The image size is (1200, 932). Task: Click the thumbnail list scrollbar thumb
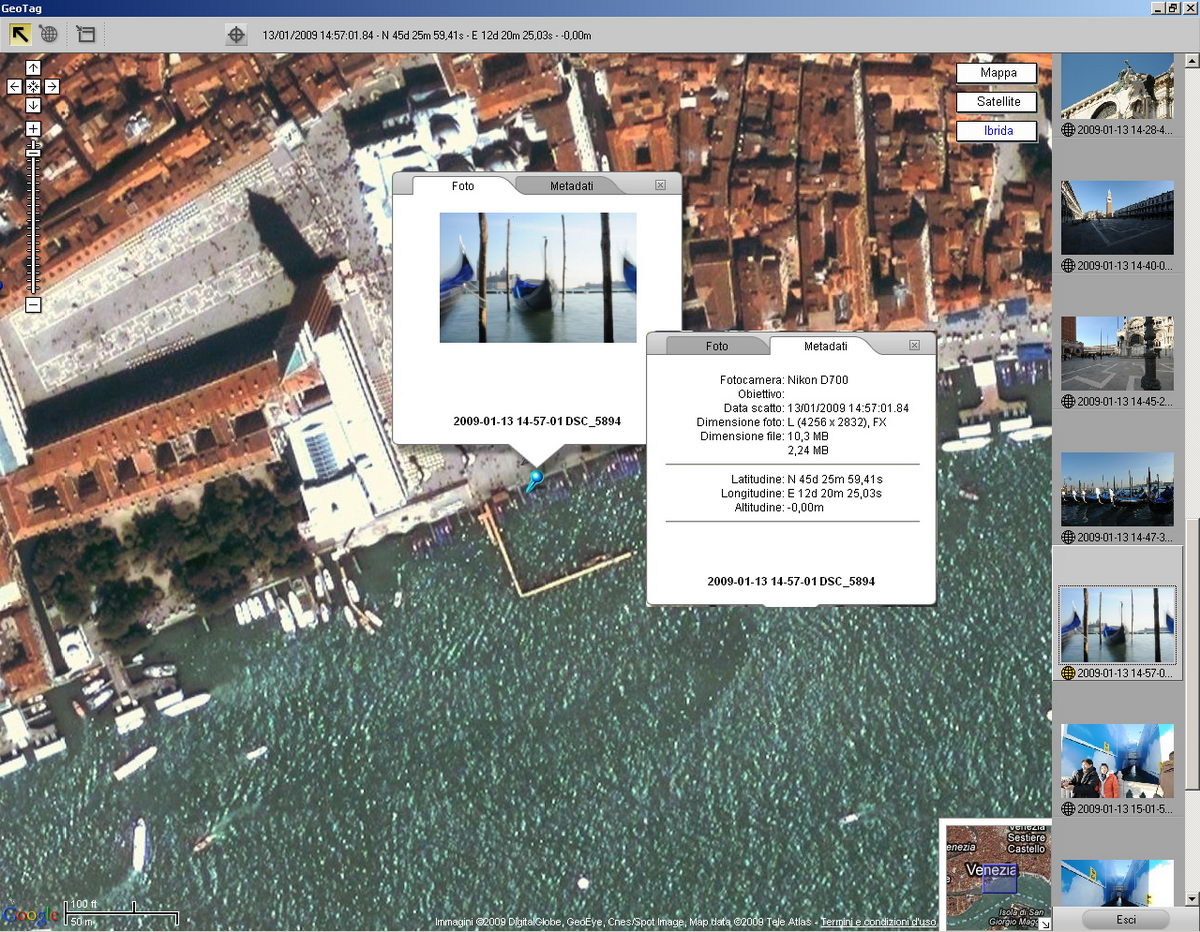(1191, 654)
